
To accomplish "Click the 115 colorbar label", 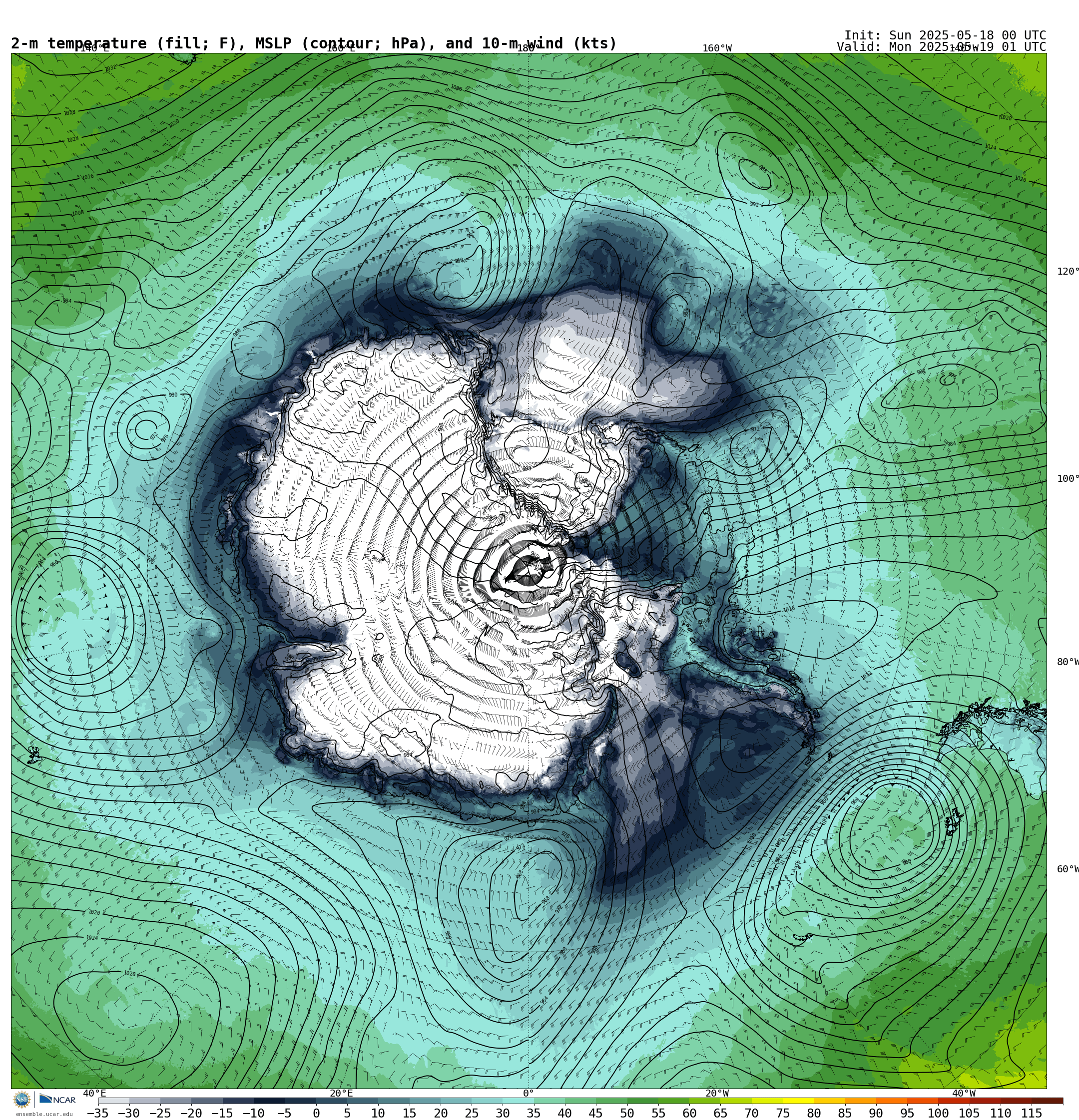I will click(1032, 1113).
